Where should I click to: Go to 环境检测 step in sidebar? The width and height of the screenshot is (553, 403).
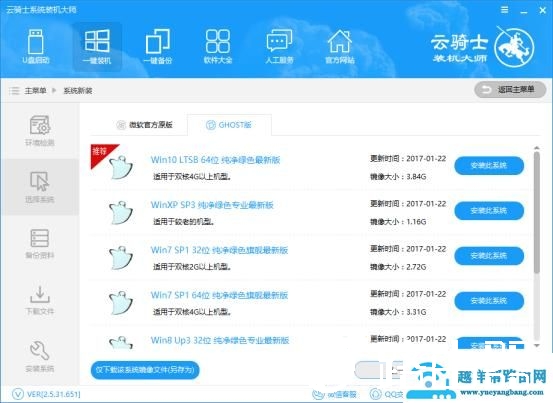click(40, 130)
